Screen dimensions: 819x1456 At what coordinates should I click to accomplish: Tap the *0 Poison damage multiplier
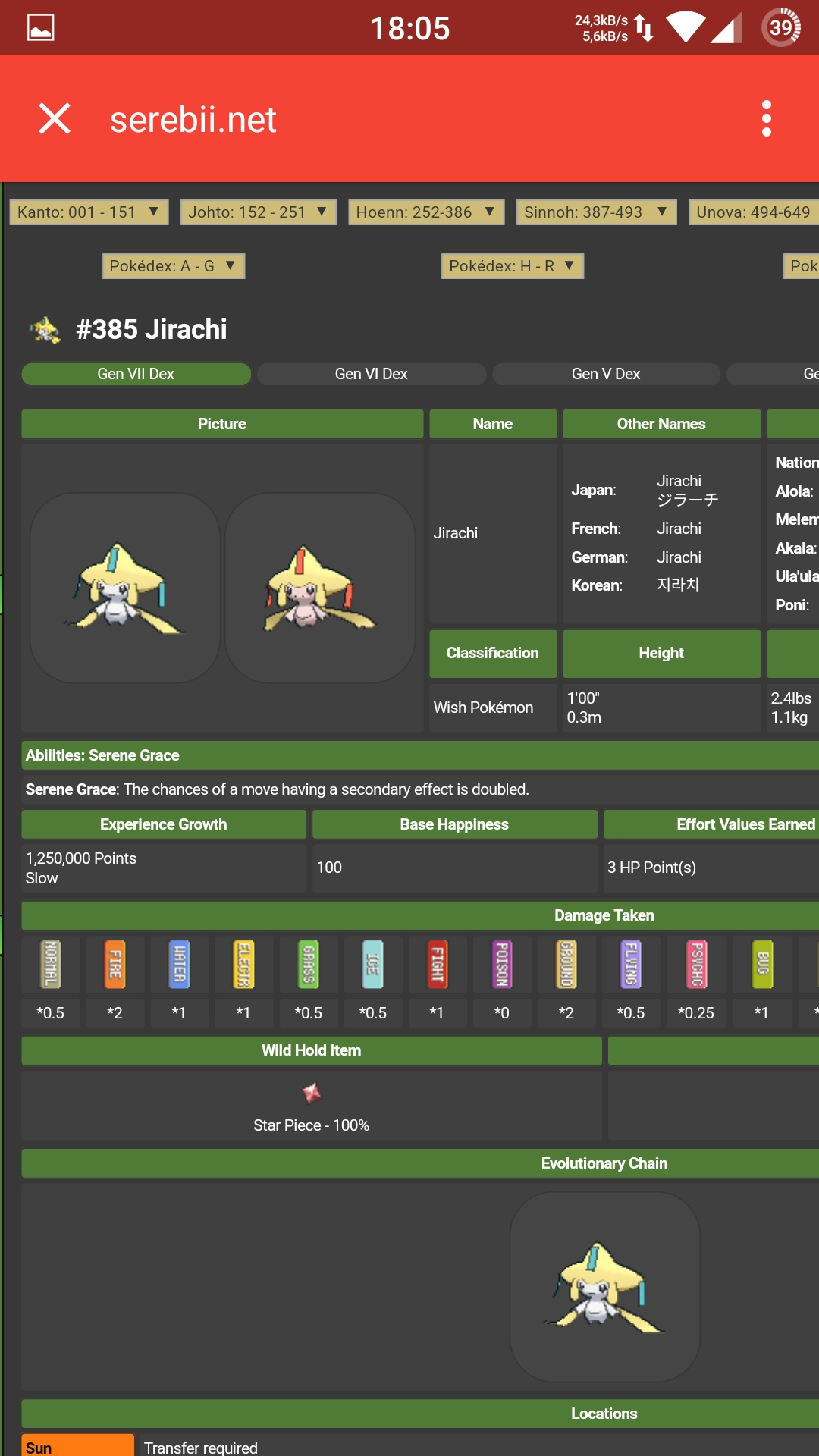point(501,1013)
